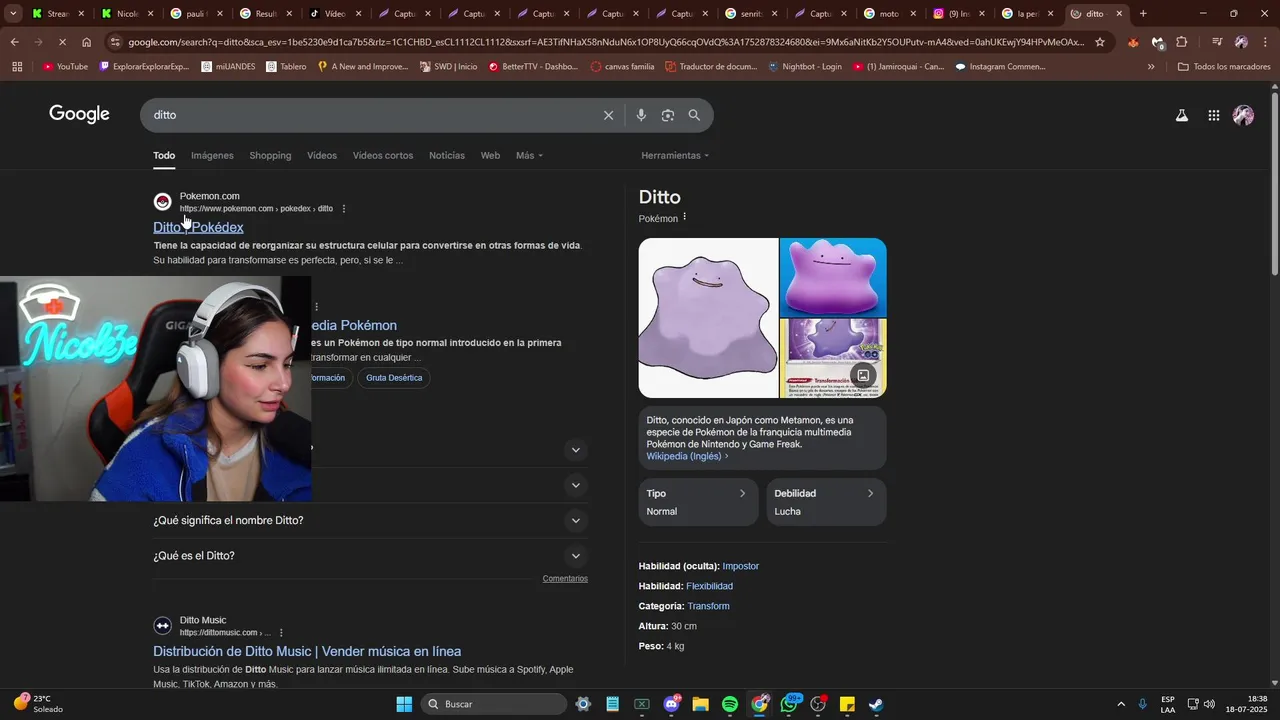This screenshot has width=1280, height=720.
Task: Show hidden bookmarks overflow chevron
Action: point(1151,66)
